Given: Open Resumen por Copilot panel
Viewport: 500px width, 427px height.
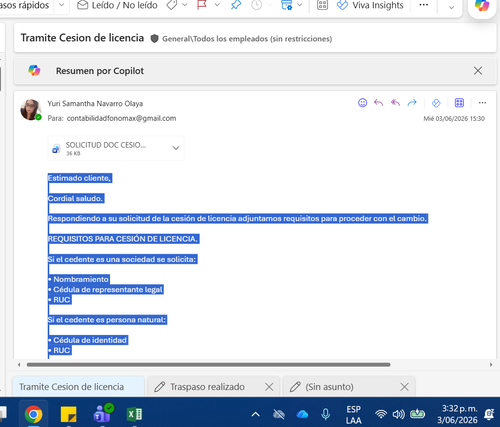Looking at the screenshot, I should click(100, 71).
